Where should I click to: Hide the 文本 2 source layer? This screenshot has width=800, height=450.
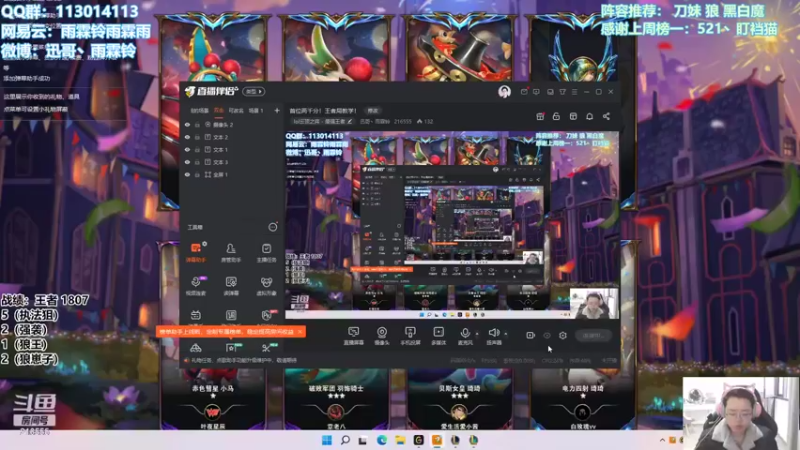click(187, 137)
